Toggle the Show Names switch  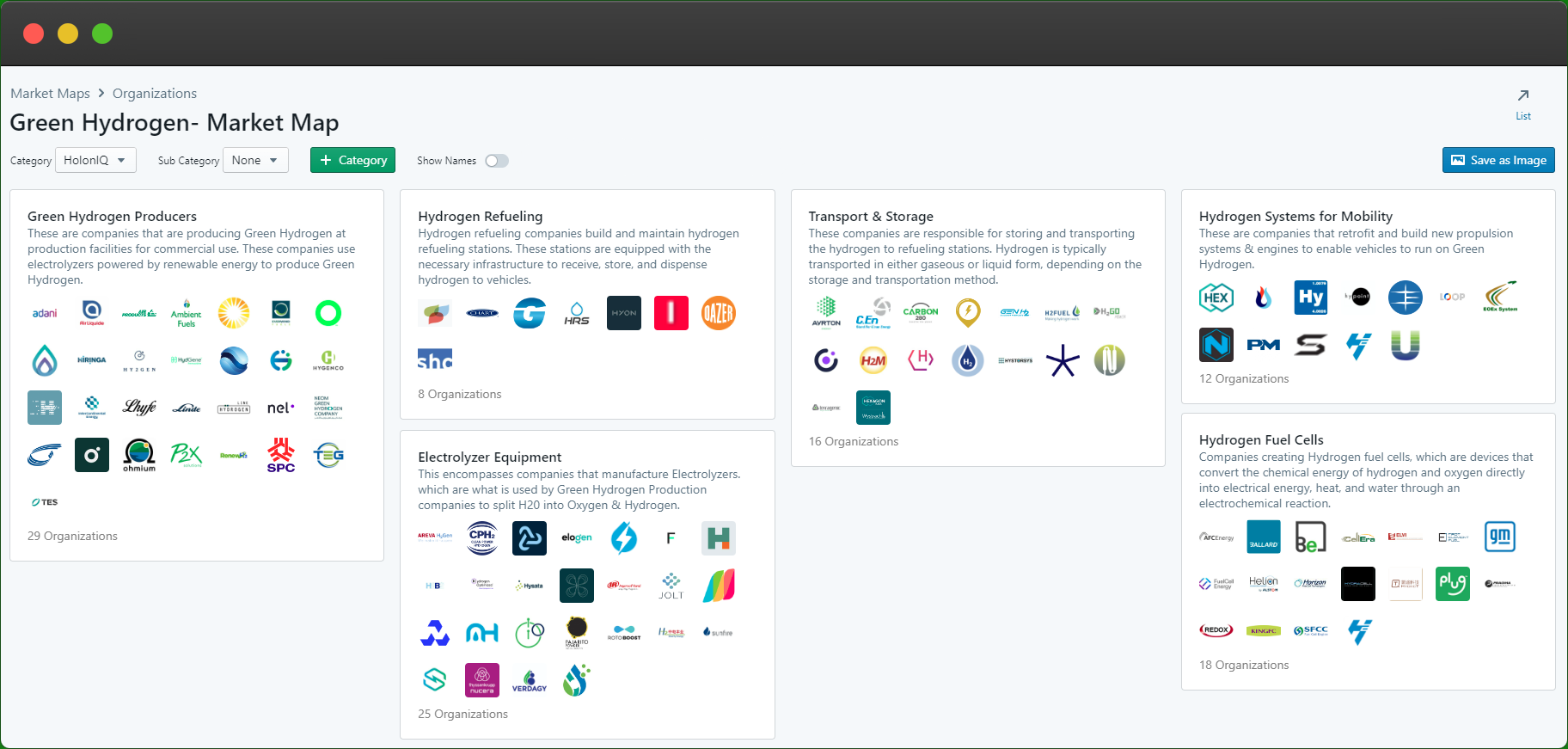coord(497,161)
